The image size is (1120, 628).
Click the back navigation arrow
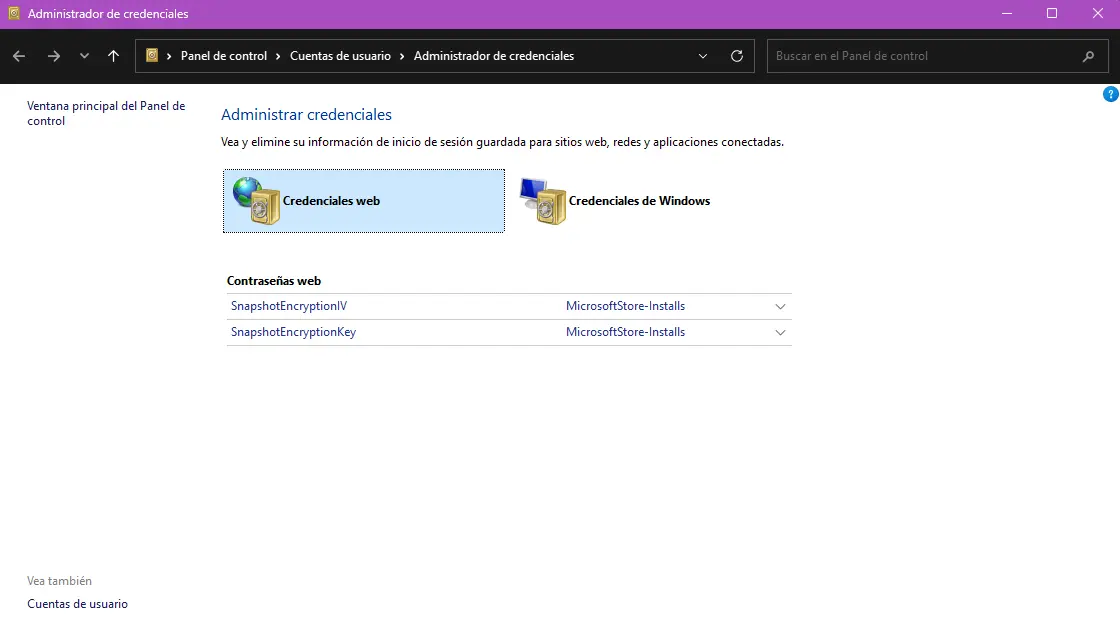(x=19, y=56)
